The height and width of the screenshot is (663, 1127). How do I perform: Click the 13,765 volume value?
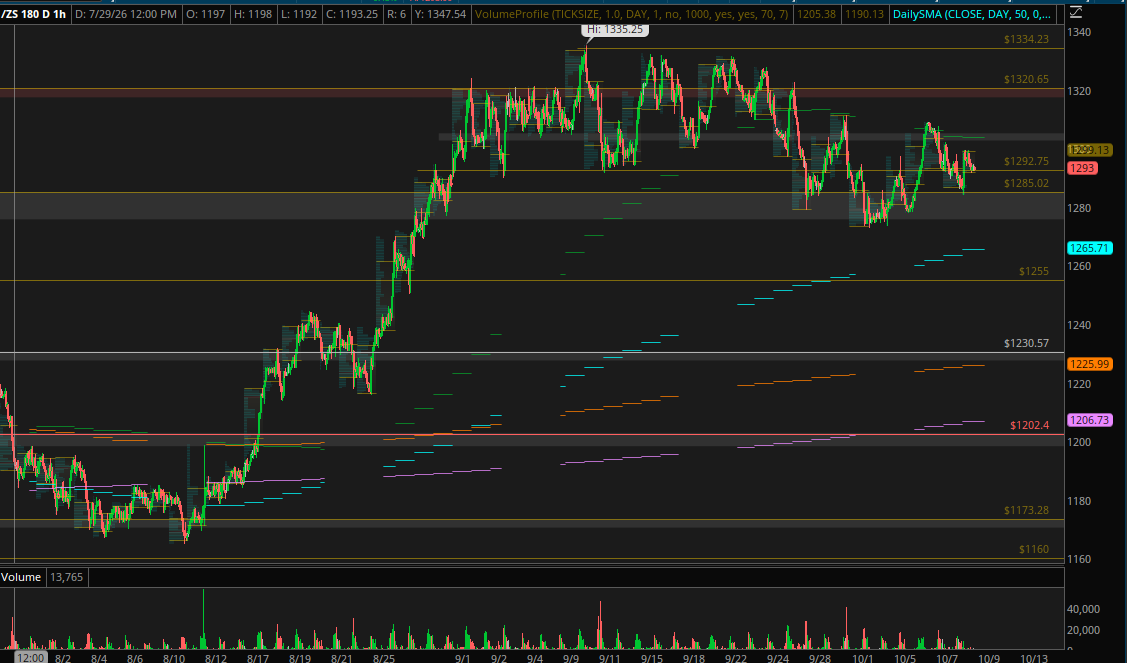[66, 577]
